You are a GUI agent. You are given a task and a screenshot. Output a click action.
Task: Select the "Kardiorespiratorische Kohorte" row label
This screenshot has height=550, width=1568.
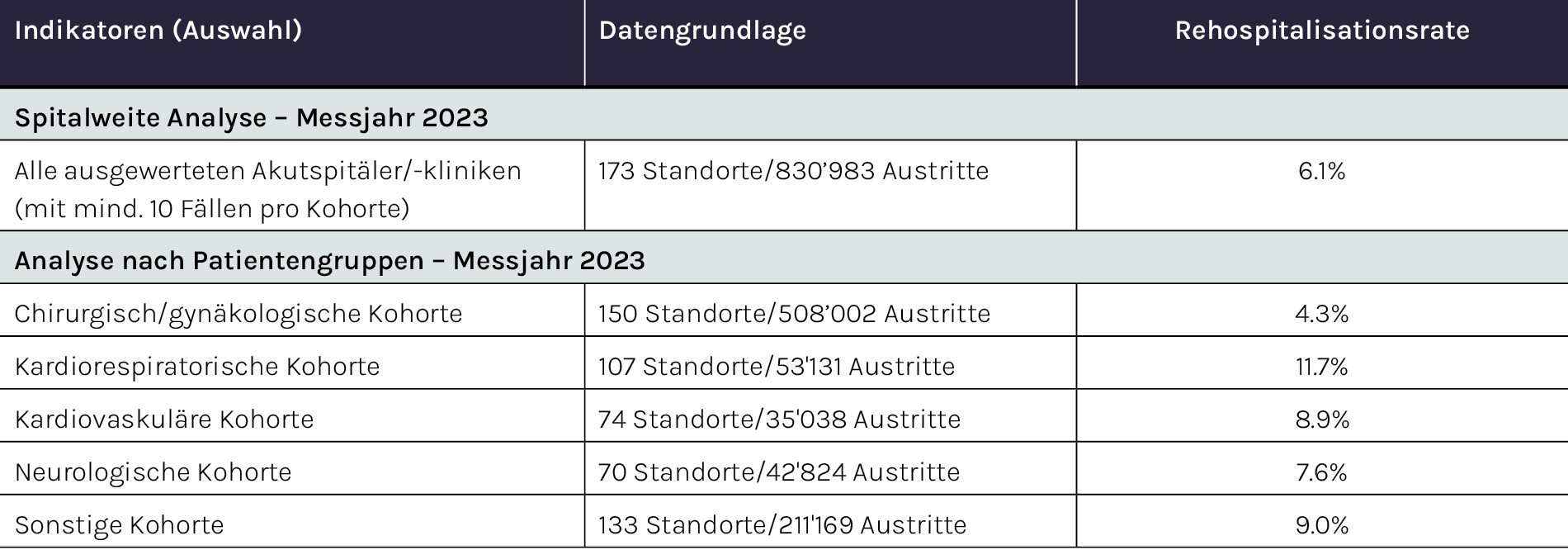coord(197,367)
